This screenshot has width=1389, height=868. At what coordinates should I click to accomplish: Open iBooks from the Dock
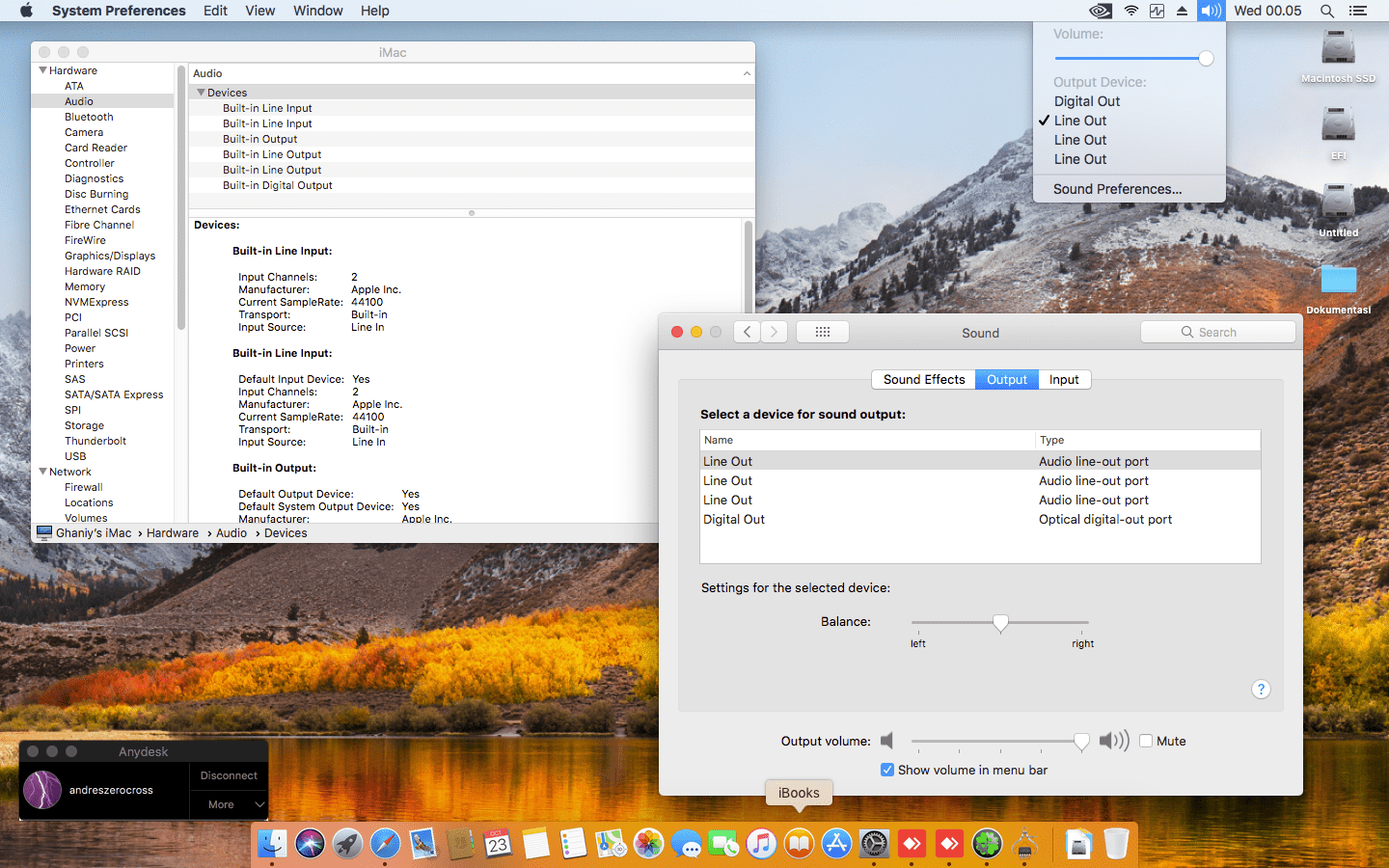pos(800,844)
